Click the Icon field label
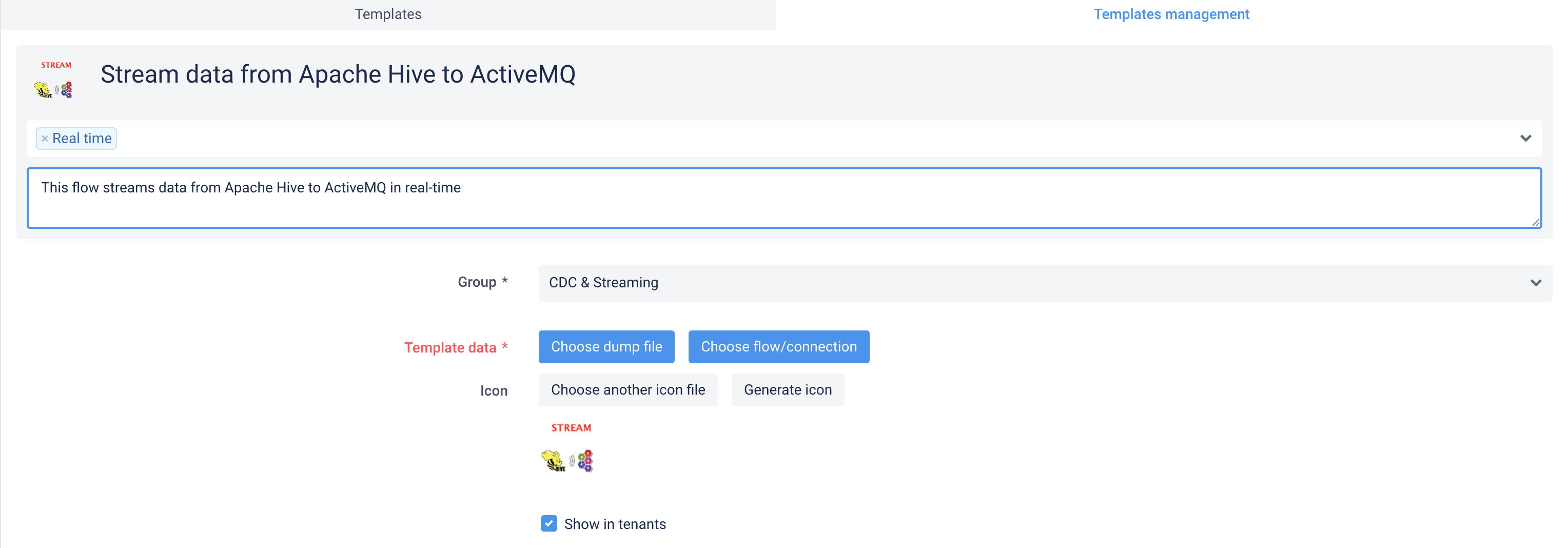This screenshot has height=548, width=1568. [x=494, y=390]
